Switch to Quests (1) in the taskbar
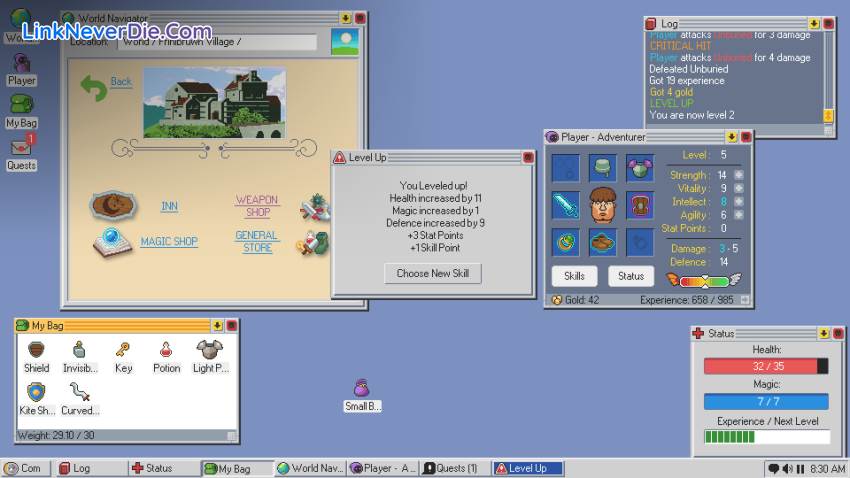This screenshot has width=850, height=478. (455, 468)
